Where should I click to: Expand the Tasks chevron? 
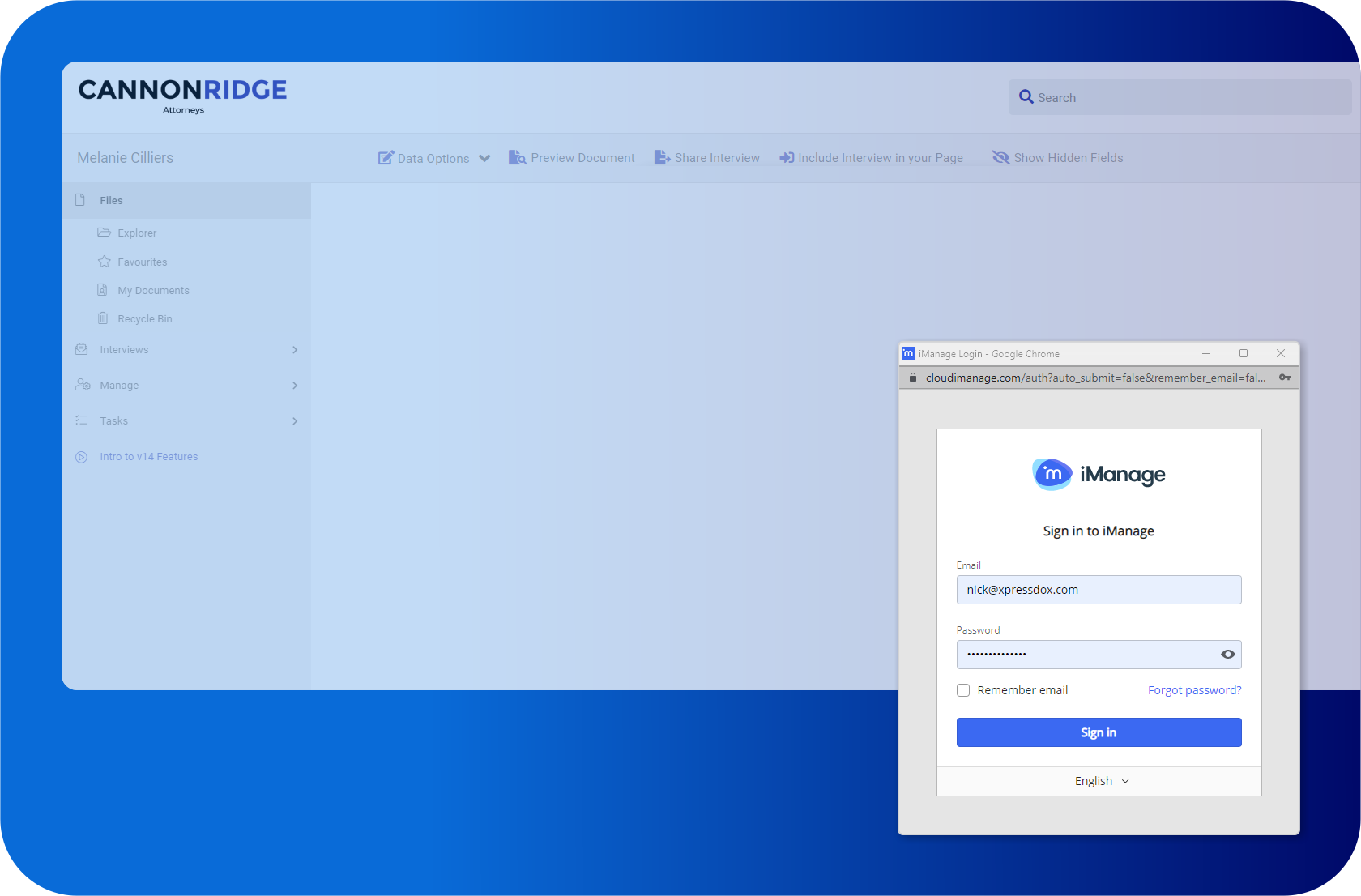point(295,421)
